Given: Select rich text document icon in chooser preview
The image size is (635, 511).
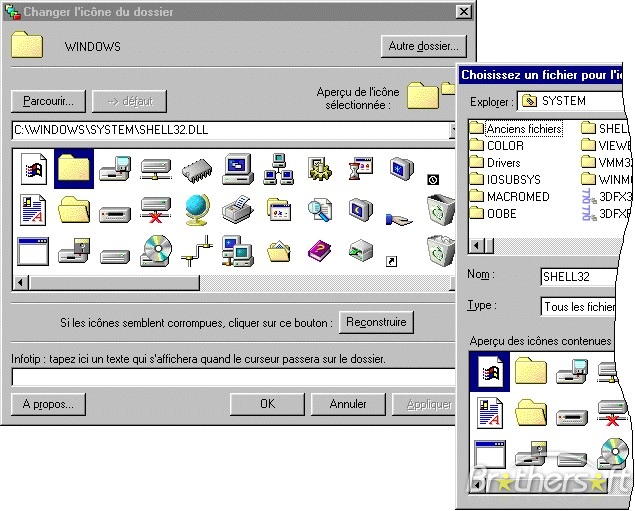Looking at the screenshot, I should 490,413.
